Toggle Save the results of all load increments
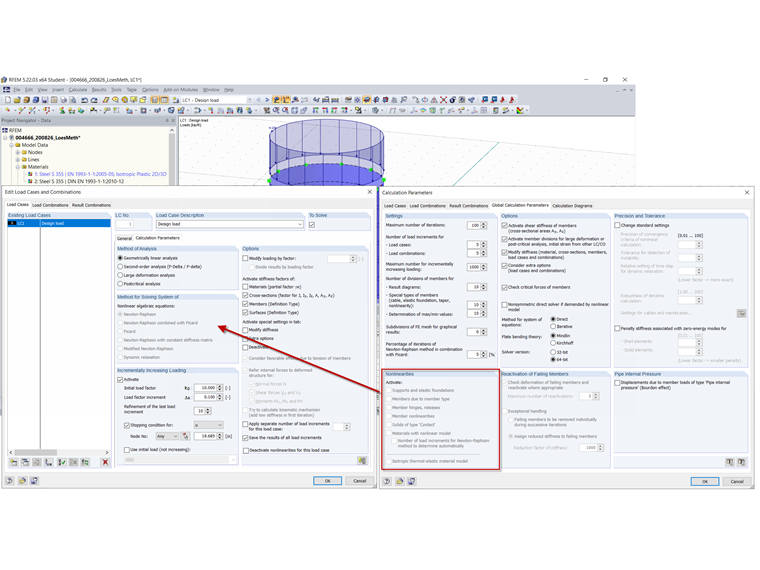The width and height of the screenshot is (760, 570). [245, 438]
